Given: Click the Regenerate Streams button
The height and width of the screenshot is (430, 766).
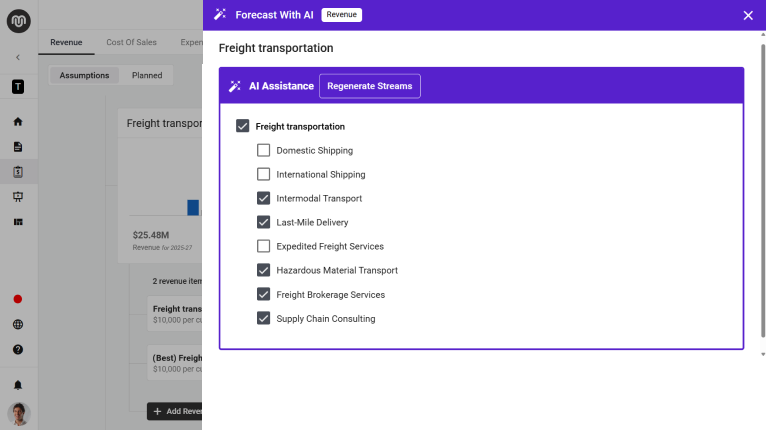Looking at the screenshot, I should (x=369, y=86).
